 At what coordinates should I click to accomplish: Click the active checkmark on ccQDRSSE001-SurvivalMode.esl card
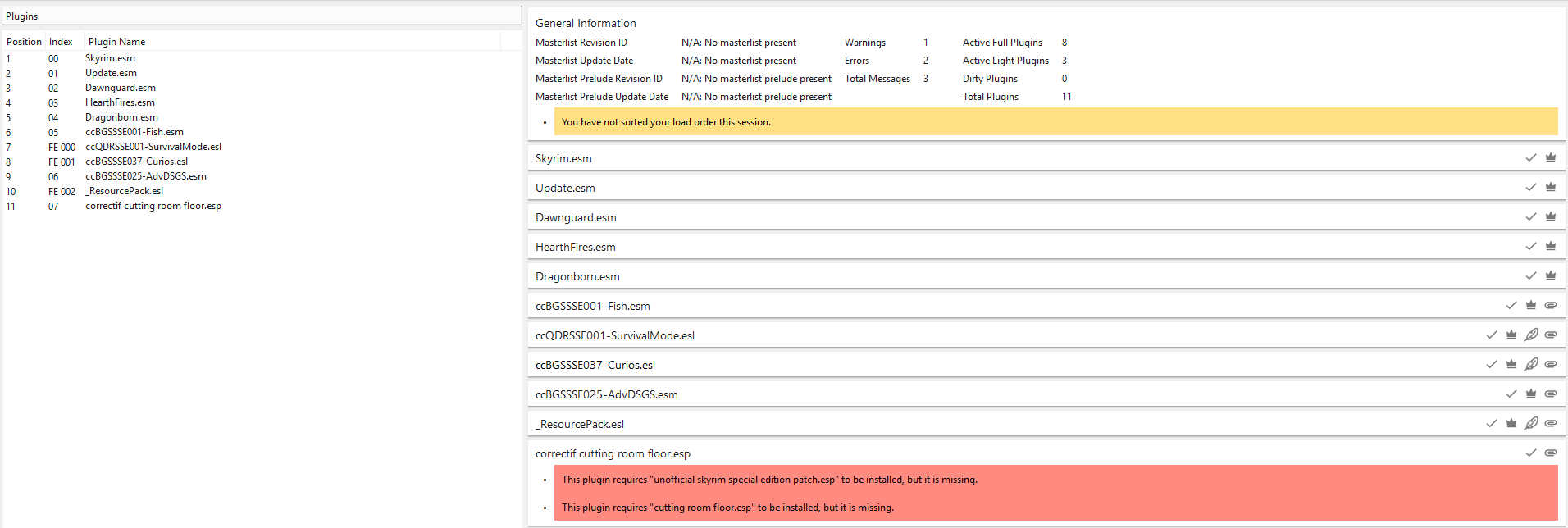tap(1492, 335)
